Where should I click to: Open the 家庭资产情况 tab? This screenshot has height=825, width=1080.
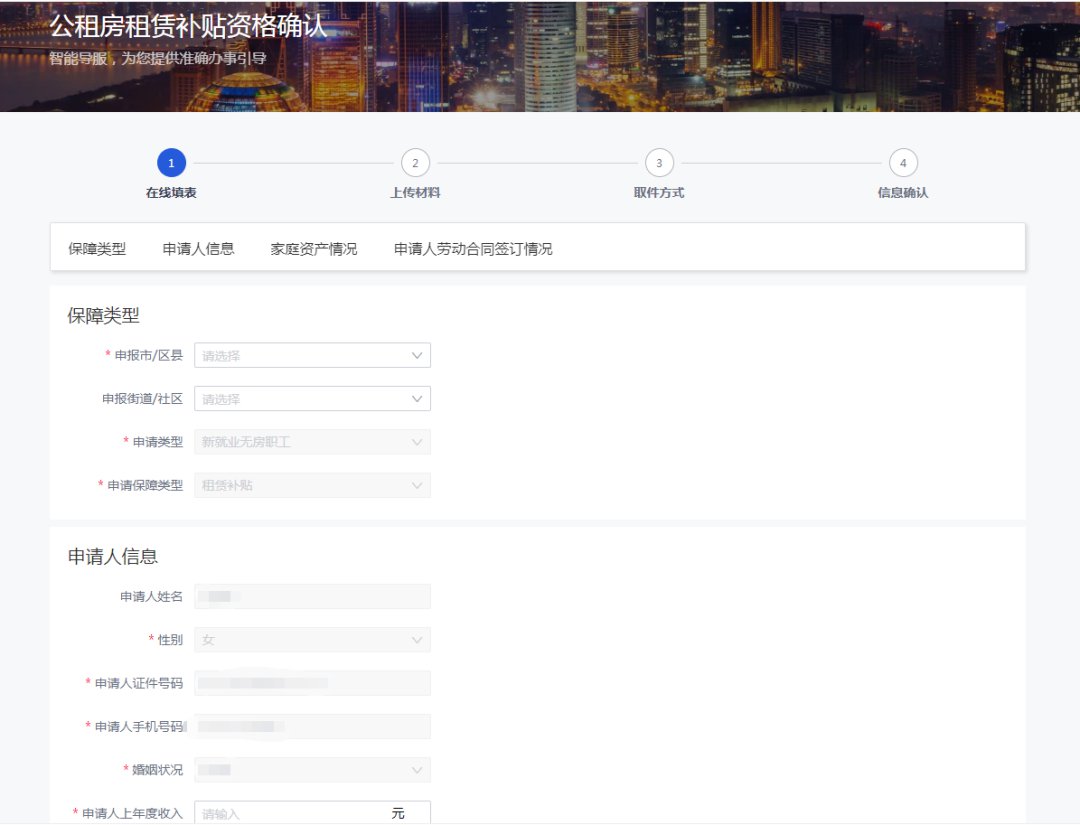313,249
